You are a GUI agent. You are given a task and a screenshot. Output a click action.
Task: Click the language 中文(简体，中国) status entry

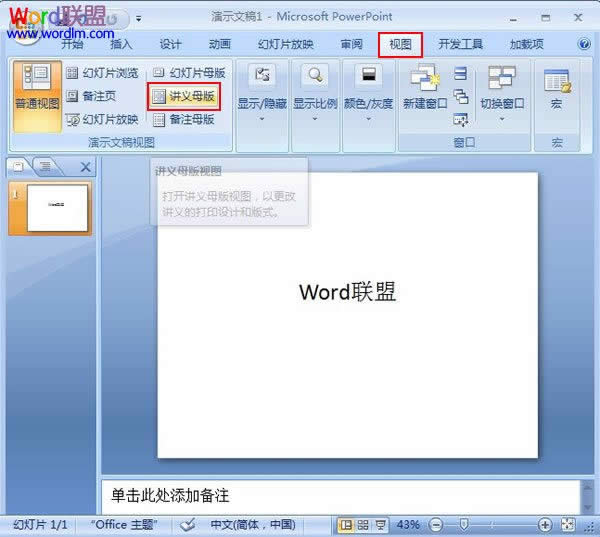[253, 524]
